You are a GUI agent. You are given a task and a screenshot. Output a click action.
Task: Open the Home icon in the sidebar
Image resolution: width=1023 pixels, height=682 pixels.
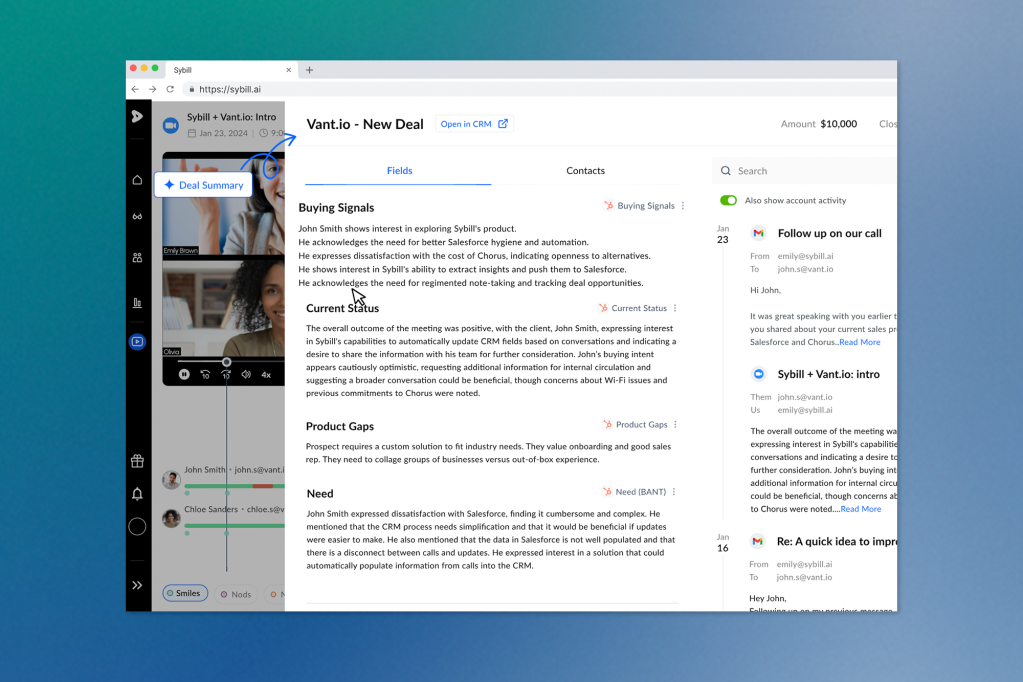(x=137, y=179)
